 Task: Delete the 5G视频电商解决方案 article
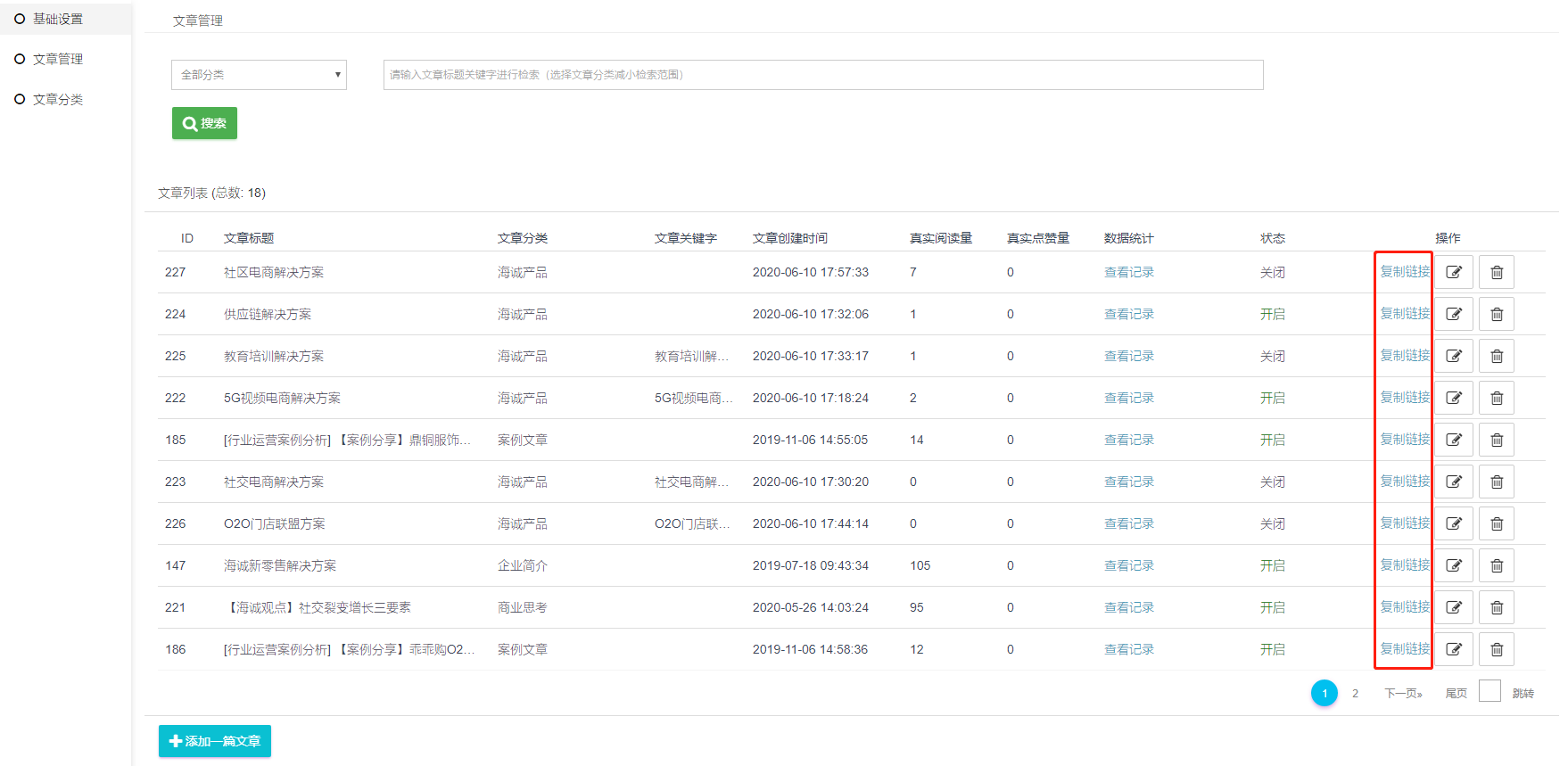[x=1497, y=398]
